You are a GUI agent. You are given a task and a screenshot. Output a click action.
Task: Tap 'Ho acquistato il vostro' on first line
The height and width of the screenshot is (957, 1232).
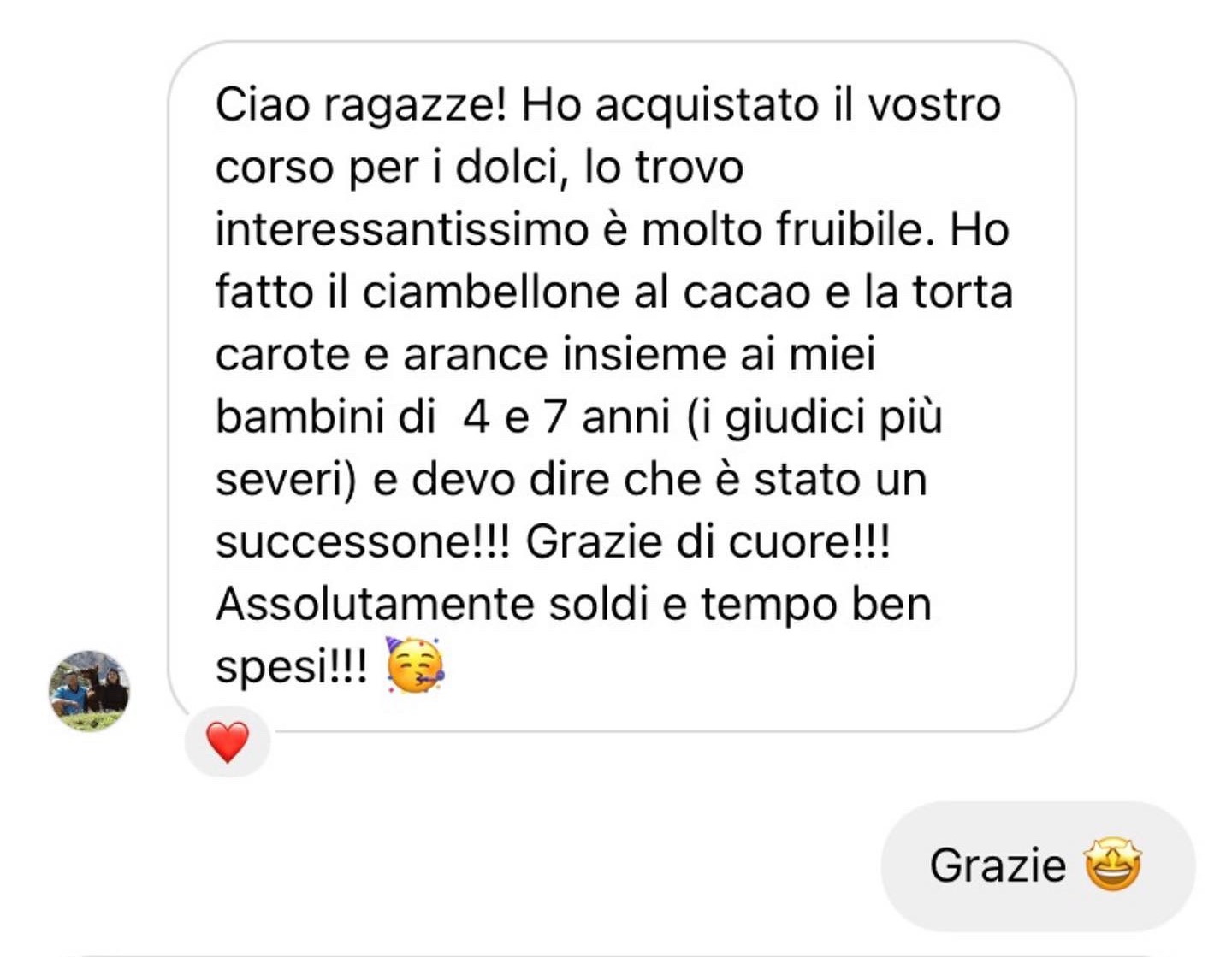coord(761,104)
